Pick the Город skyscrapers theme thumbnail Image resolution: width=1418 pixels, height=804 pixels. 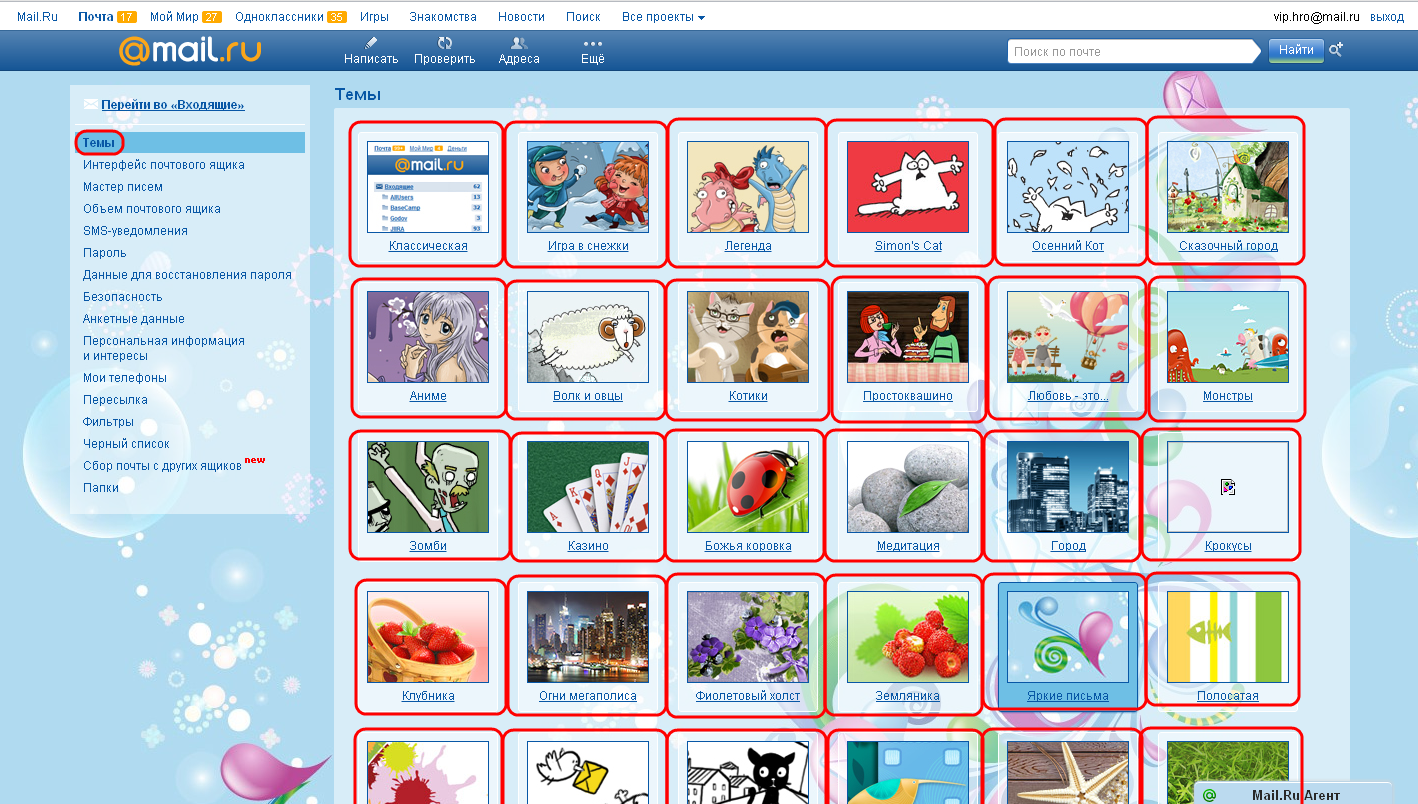(1068, 487)
